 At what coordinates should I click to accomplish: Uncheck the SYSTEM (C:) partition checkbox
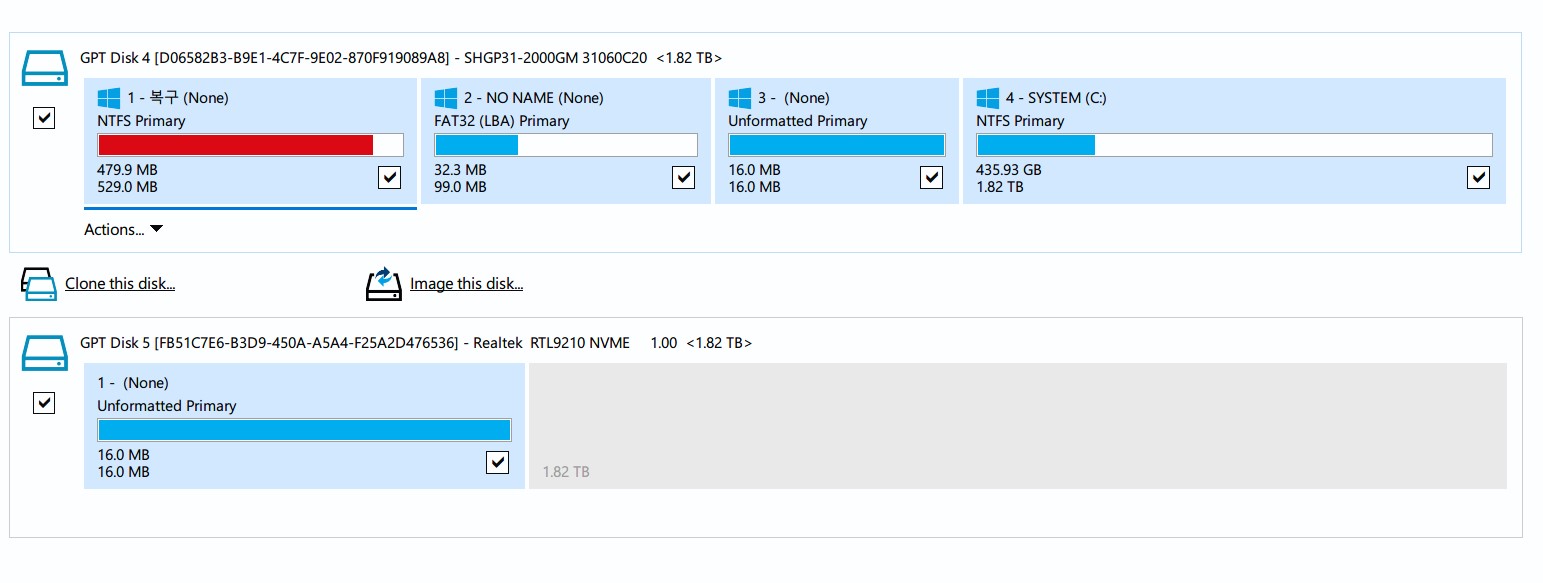(1479, 177)
